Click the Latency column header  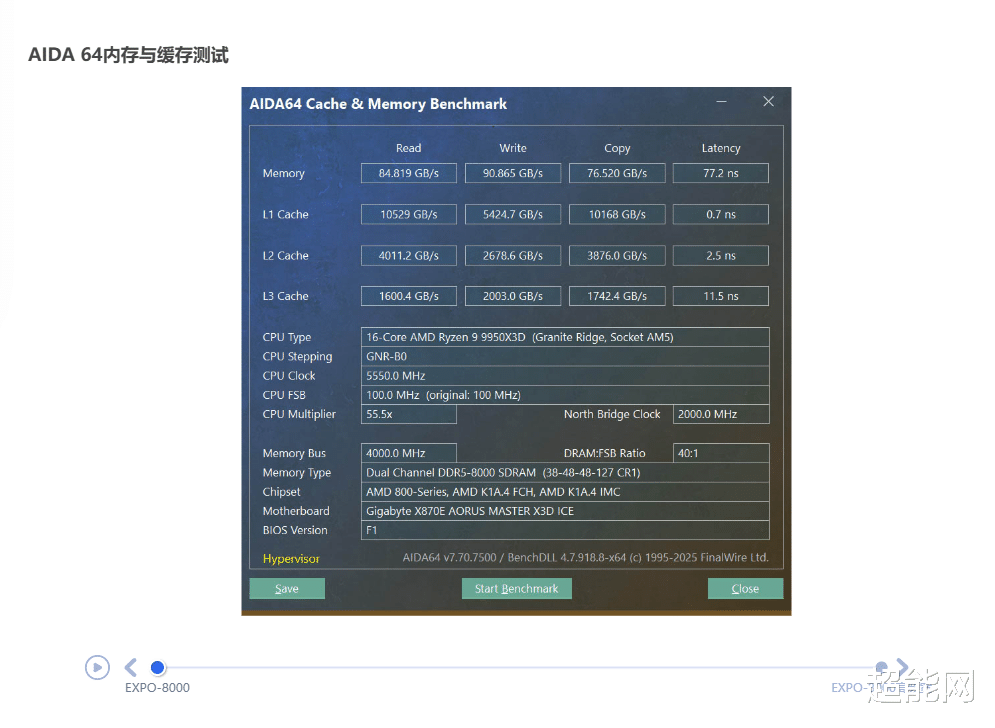tap(721, 149)
